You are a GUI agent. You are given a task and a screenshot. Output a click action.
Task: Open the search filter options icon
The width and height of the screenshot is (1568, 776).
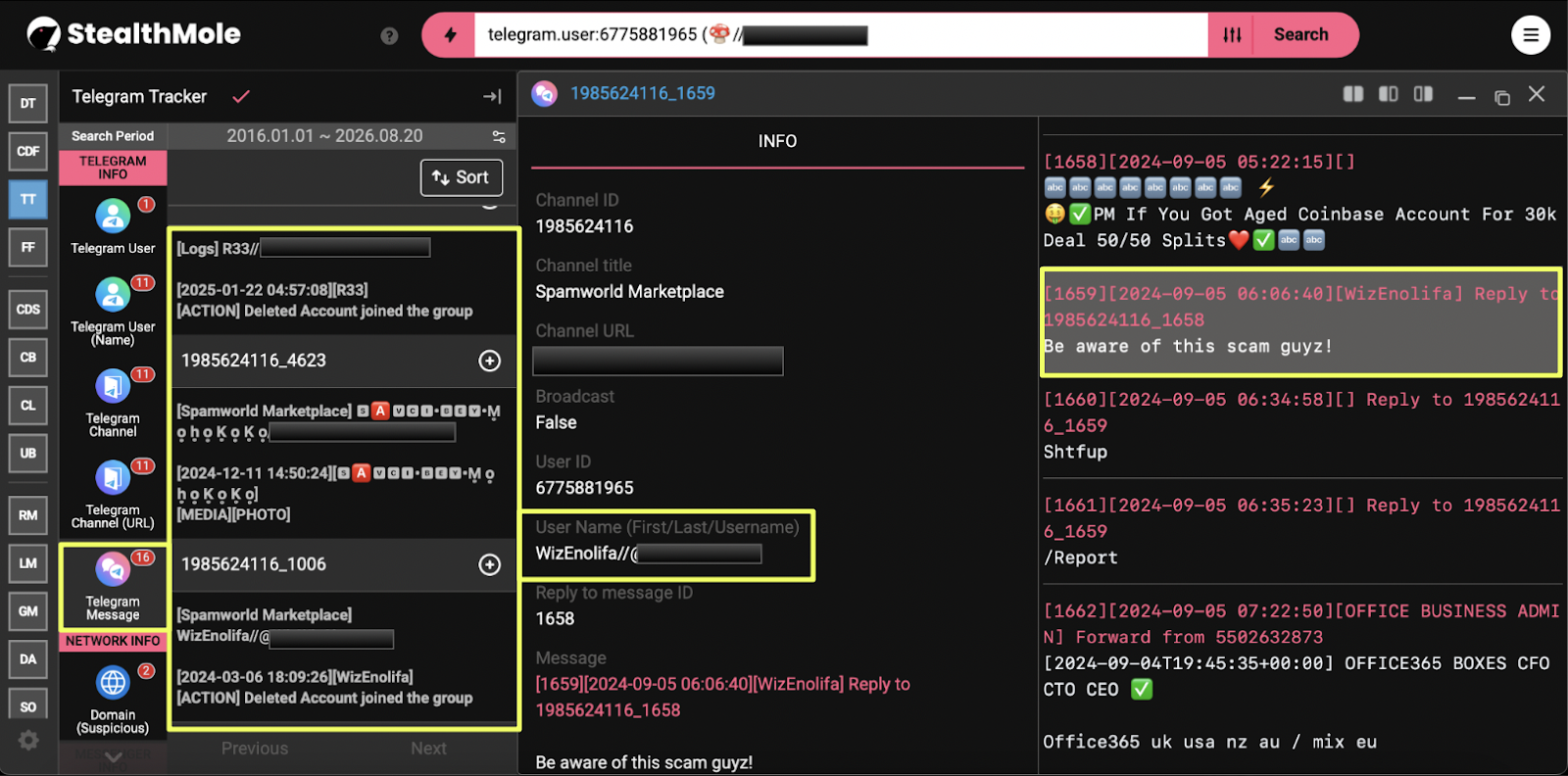[x=1232, y=35]
